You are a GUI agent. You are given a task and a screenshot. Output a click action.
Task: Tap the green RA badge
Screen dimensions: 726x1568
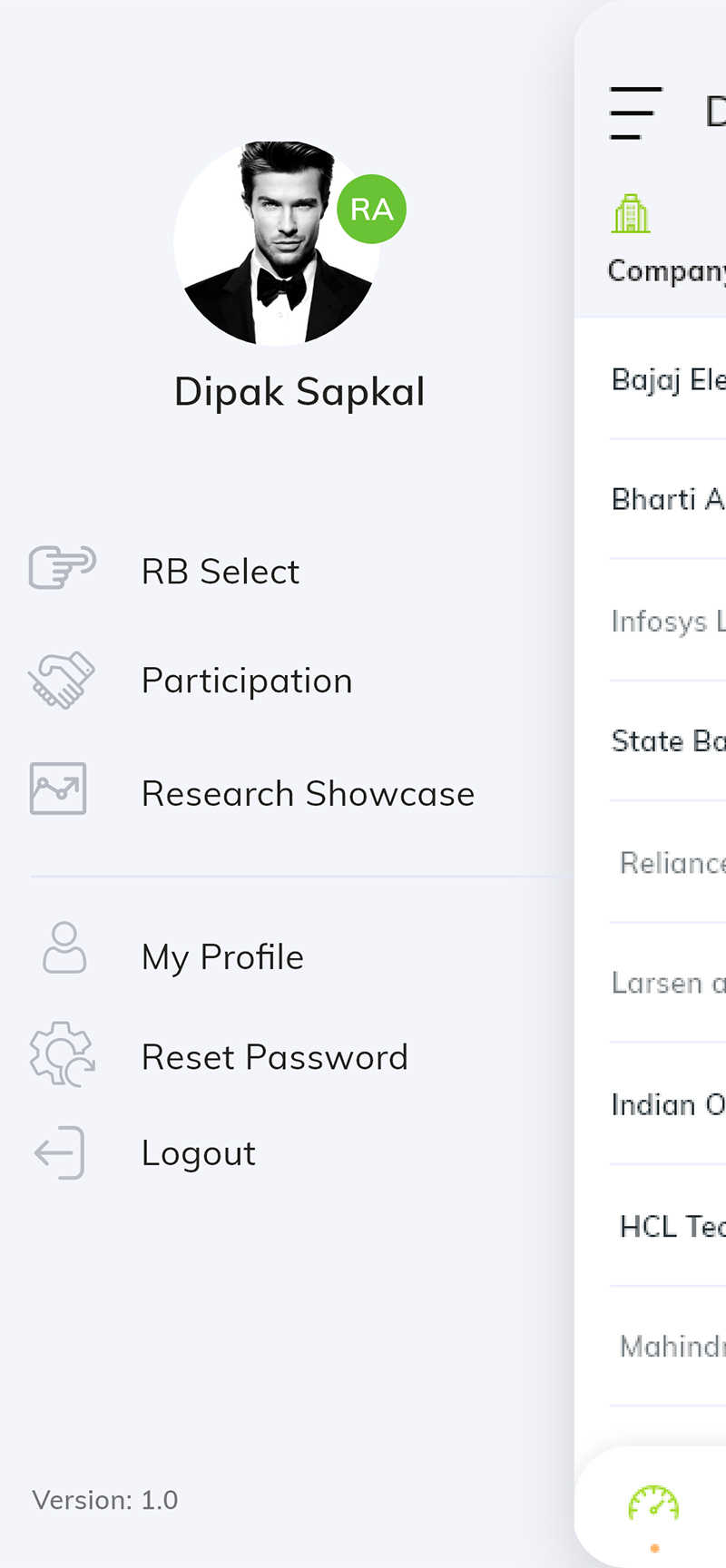pos(371,209)
